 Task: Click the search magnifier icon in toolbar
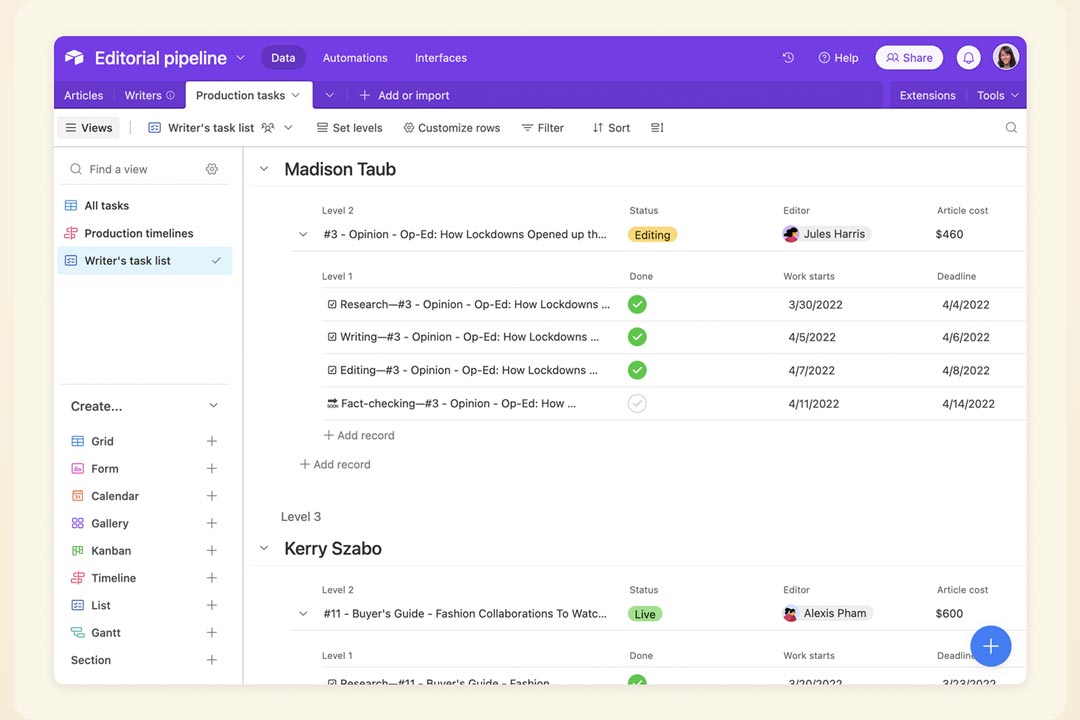(x=1011, y=128)
